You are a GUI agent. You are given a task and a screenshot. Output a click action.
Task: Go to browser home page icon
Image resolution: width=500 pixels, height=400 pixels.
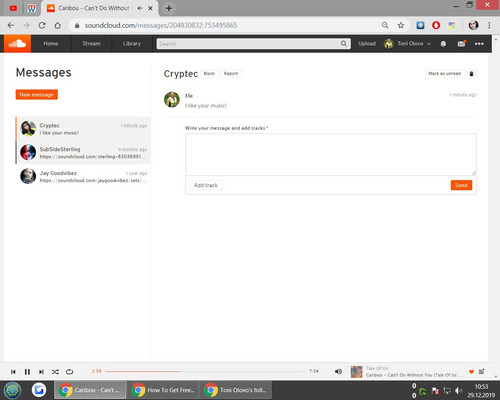(58, 25)
